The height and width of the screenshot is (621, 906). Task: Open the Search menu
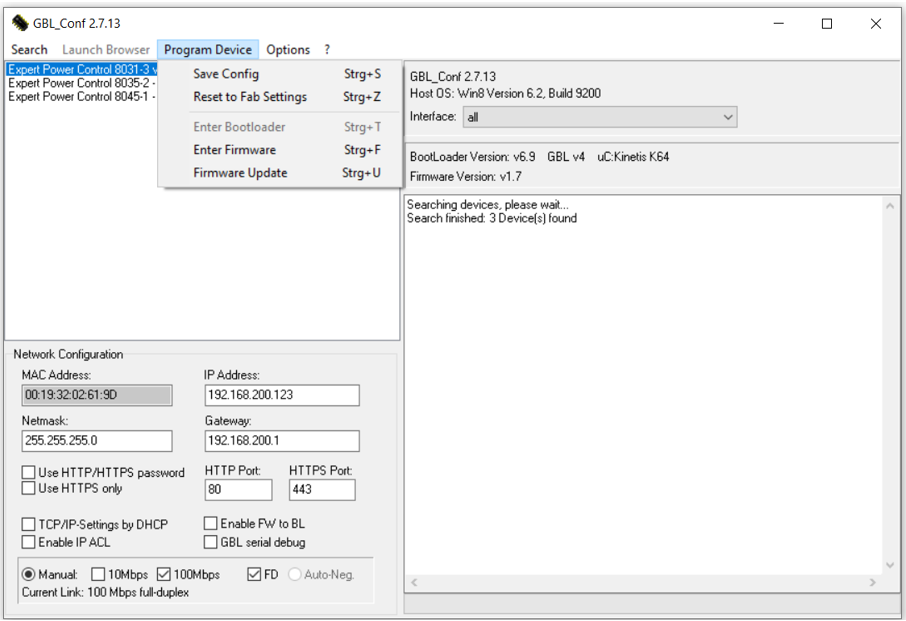pos(29,49)
